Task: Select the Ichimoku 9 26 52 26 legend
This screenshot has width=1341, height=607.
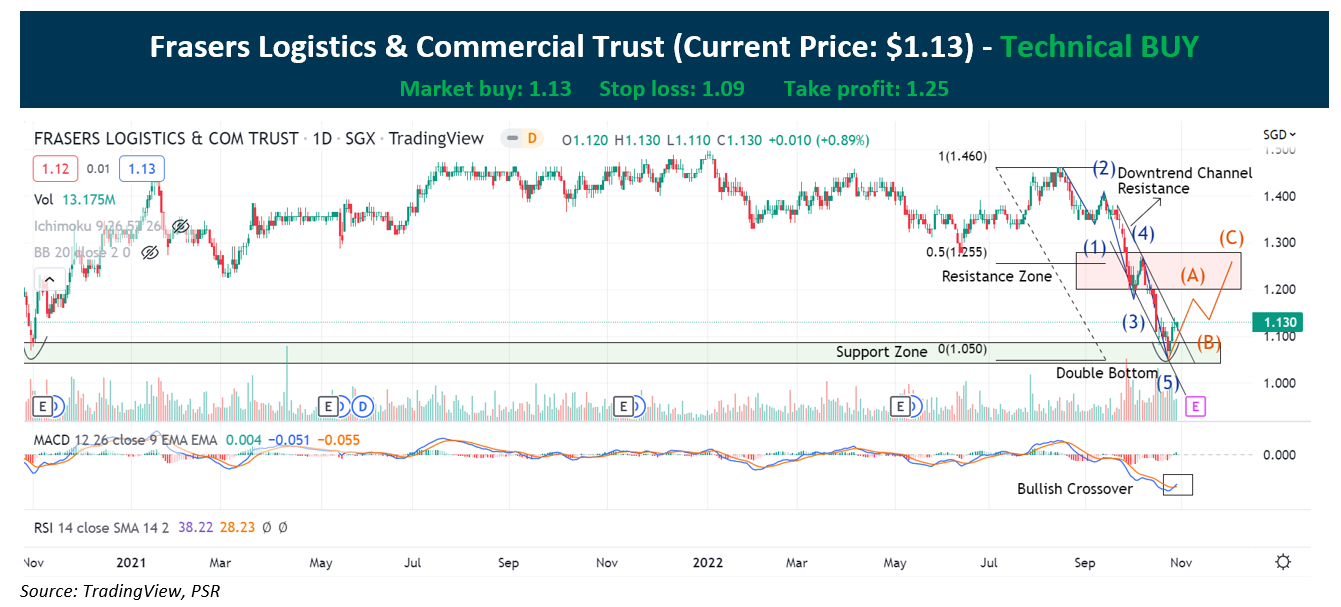Action: click(100, 227)
